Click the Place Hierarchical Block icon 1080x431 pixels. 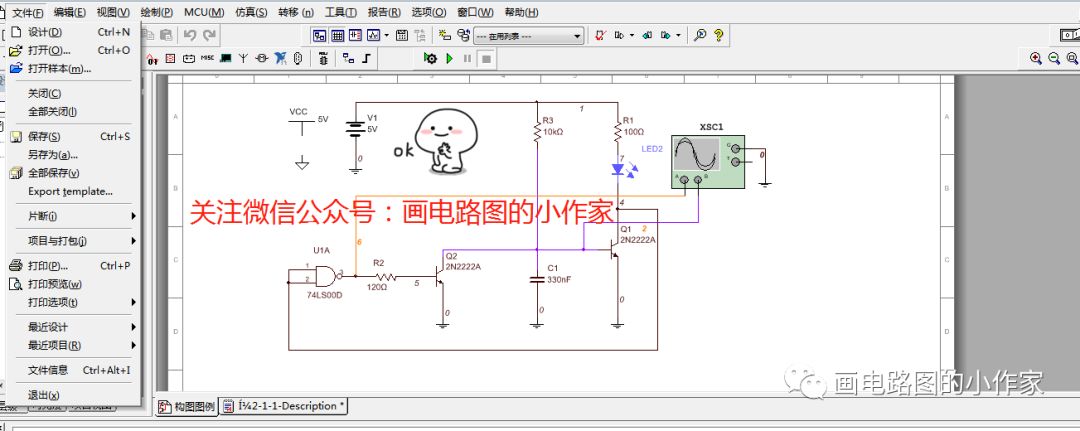click(348, 59)
